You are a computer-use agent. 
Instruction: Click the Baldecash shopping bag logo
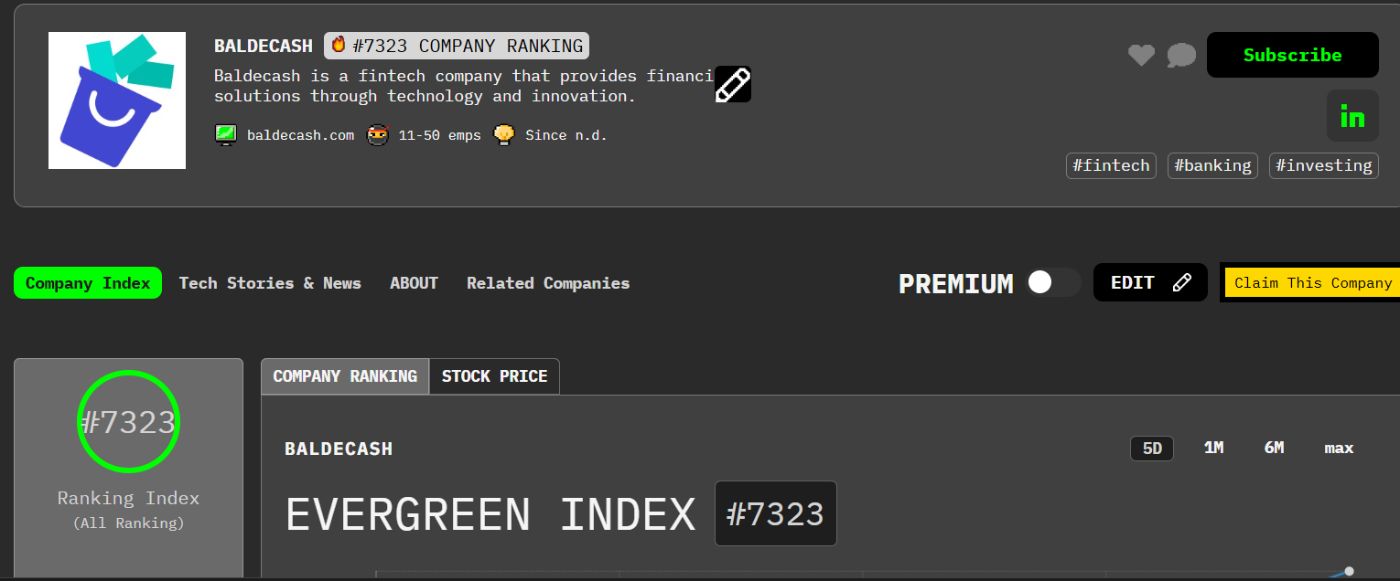click(x=117, y=100)
